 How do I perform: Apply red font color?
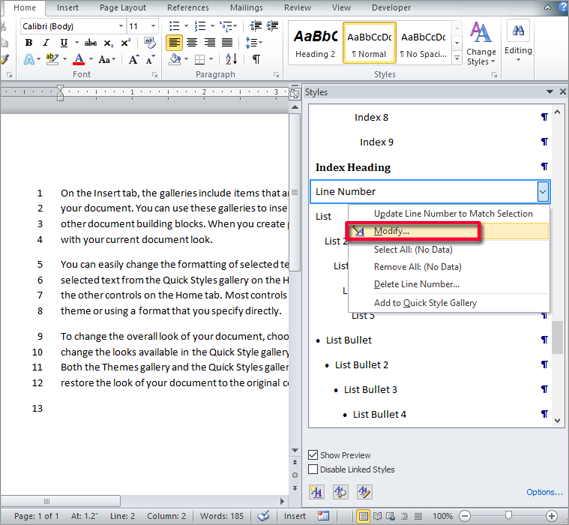tap(79, 59)
